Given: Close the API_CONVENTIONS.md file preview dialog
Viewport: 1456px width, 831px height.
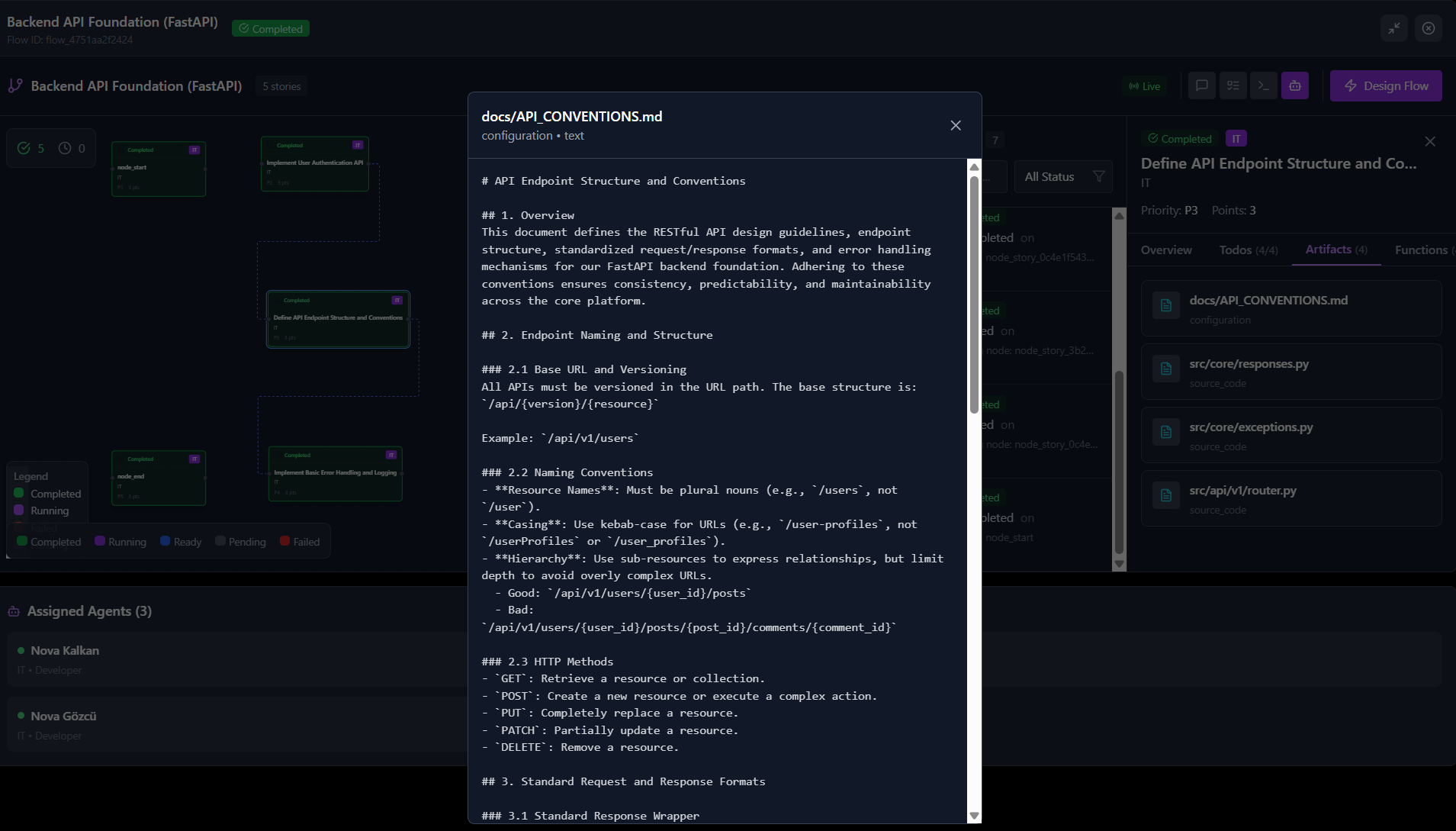Looking at the screenshot, I should [956, 125].
